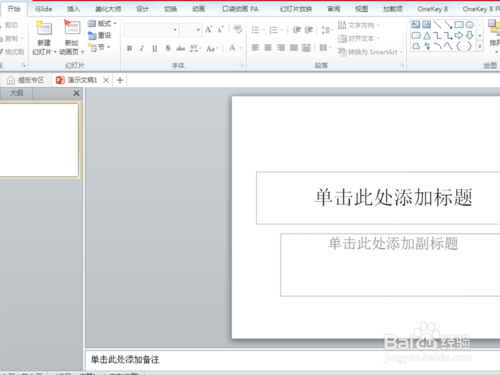Image resolution: width=500 pixels, height=375 pixels.
Task: Select the down block arrow shape
Action: (x=470, y=35)
